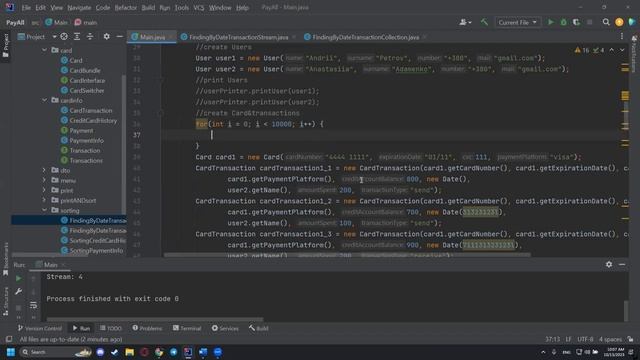640x360 pixels.
Task: Hide the Run tool window
Action: pos(622,264)
